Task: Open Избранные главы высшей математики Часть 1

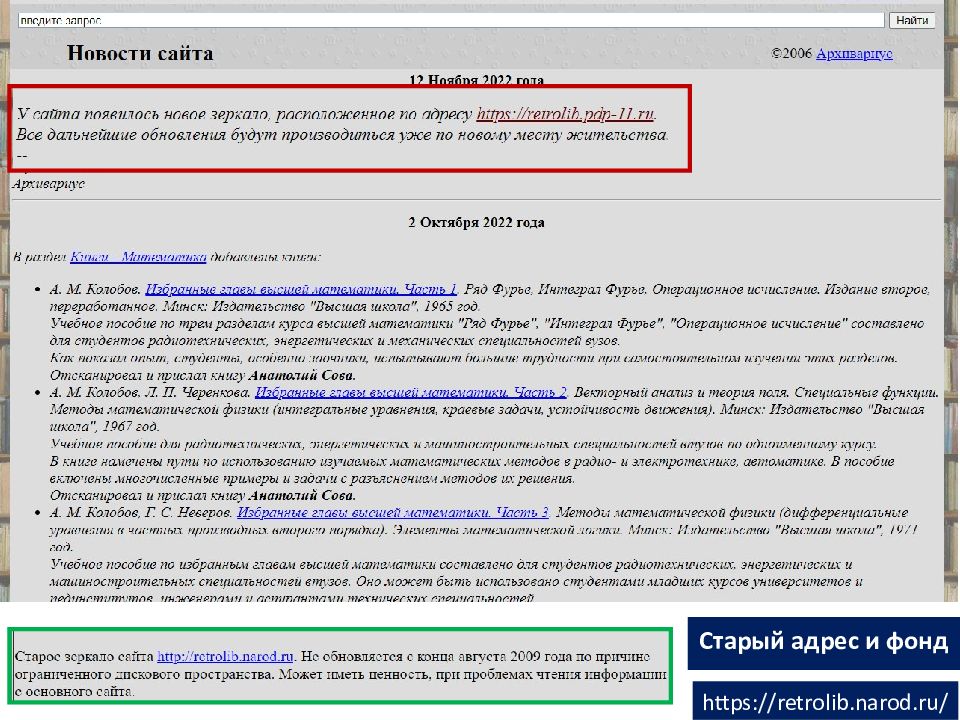Action: 301,289
